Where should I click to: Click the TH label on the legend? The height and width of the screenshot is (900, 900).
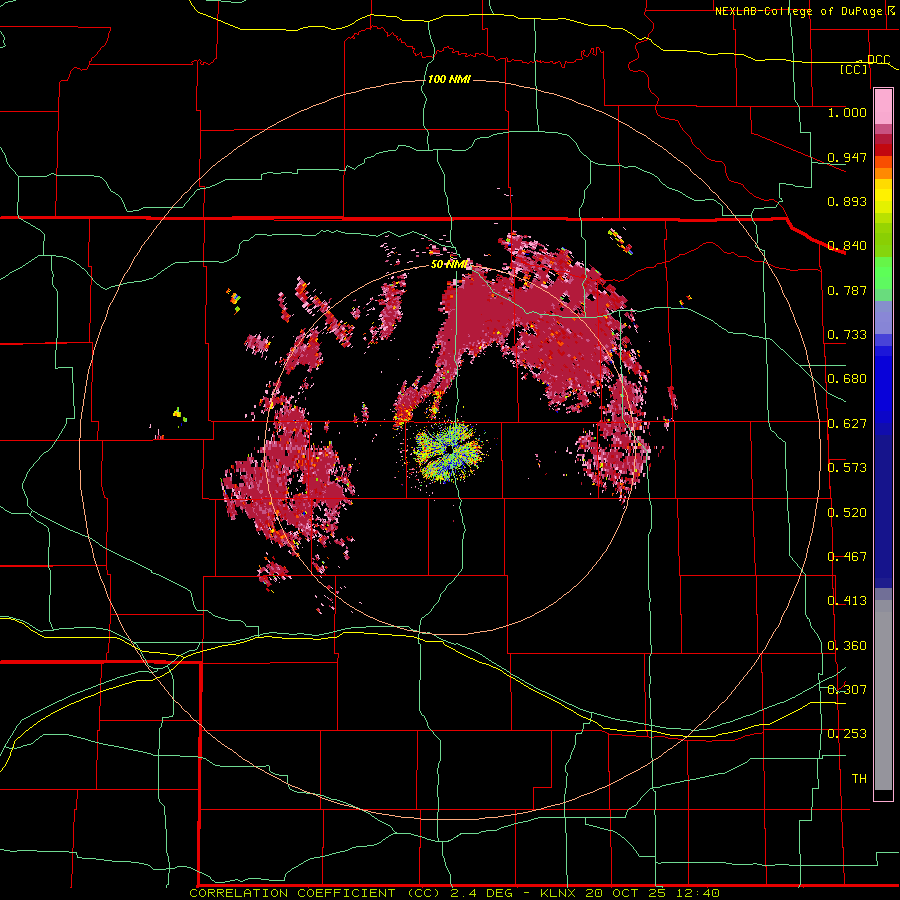[859, 779]
